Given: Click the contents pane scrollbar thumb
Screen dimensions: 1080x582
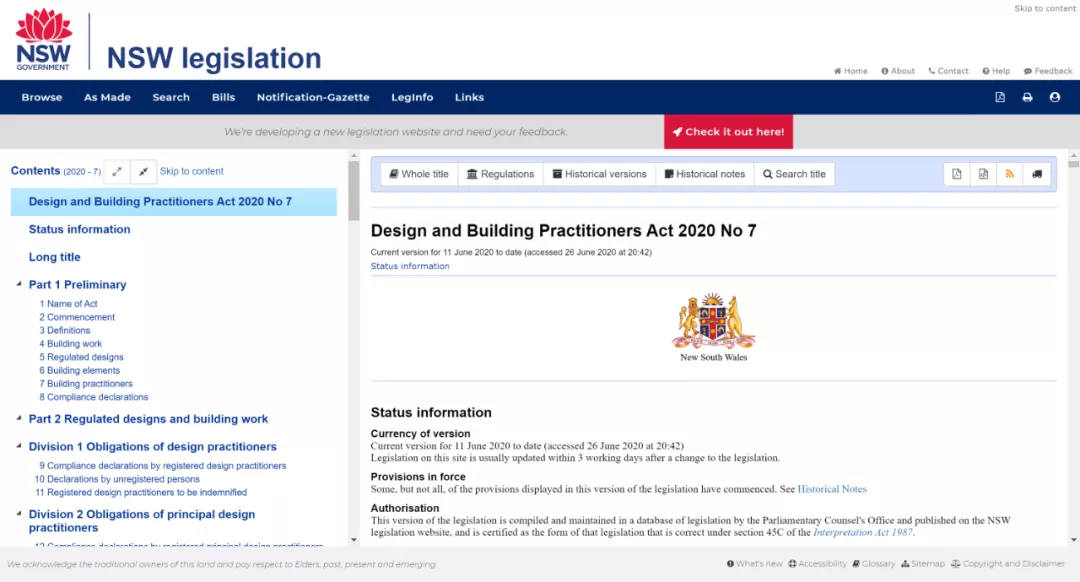Looking at the screenshot, I should (353, 191).
